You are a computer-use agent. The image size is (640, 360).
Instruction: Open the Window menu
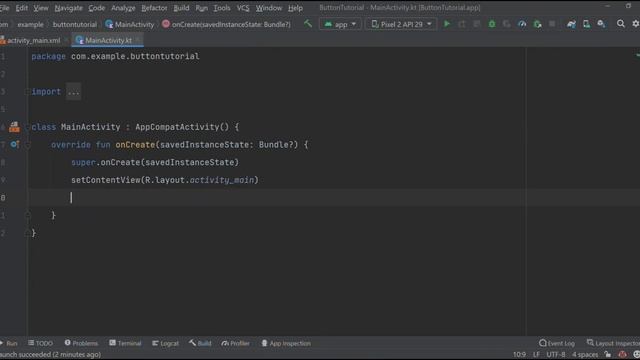pos(269,8)
